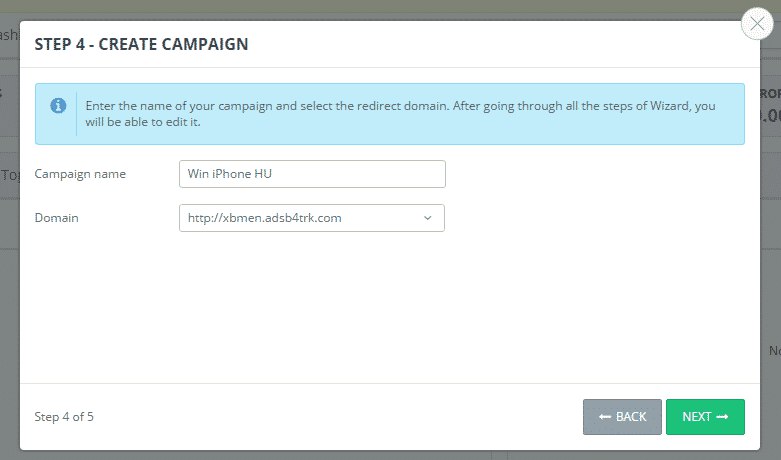Click the dimmed background right of dialog
This screenshot has width=781, height=460.
770,250
